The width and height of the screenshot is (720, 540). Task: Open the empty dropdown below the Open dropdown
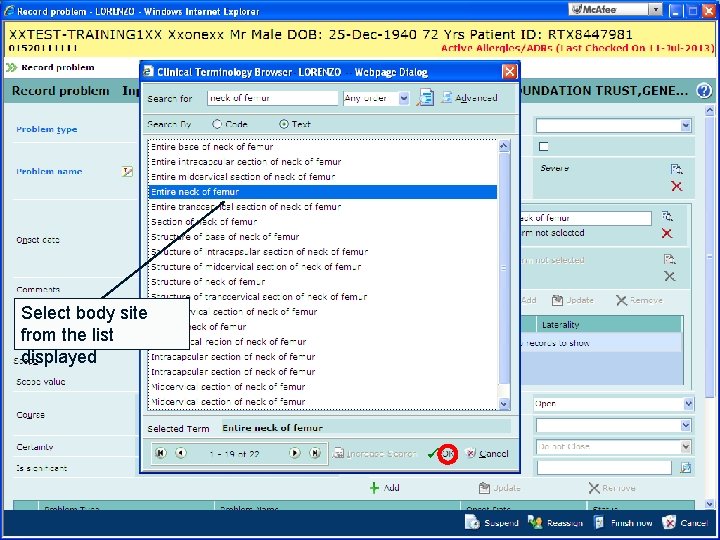tap(686, 425)
